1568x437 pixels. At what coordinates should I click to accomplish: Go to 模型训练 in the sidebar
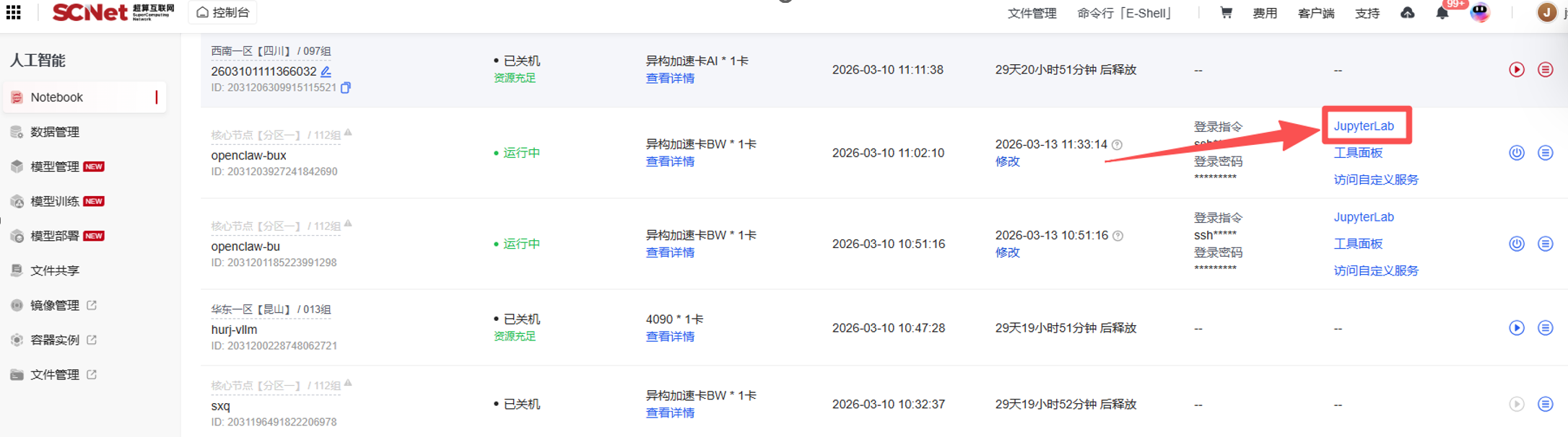[x=55, y=201]
